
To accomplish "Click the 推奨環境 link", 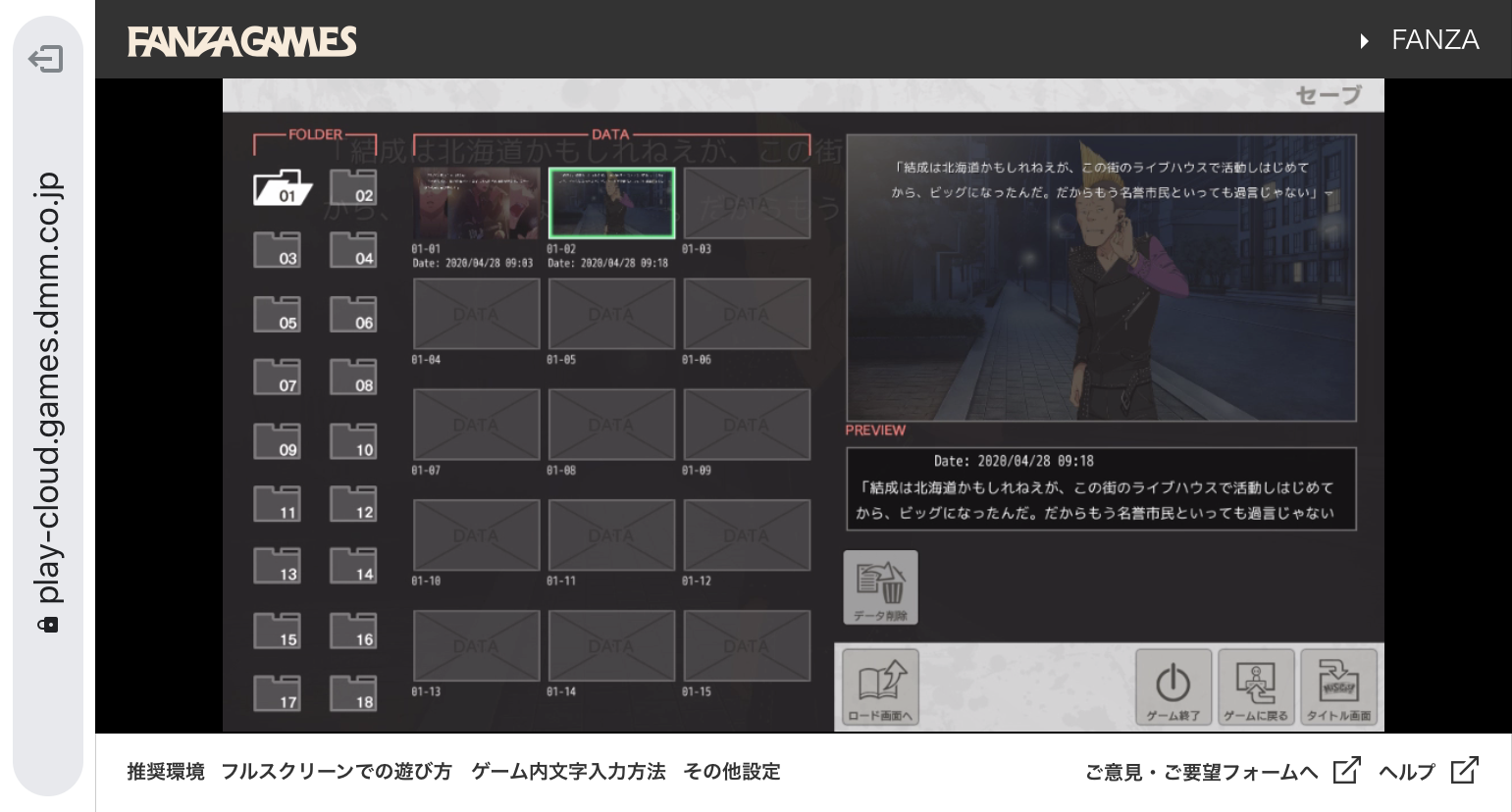I will click(x=166, y=772).
